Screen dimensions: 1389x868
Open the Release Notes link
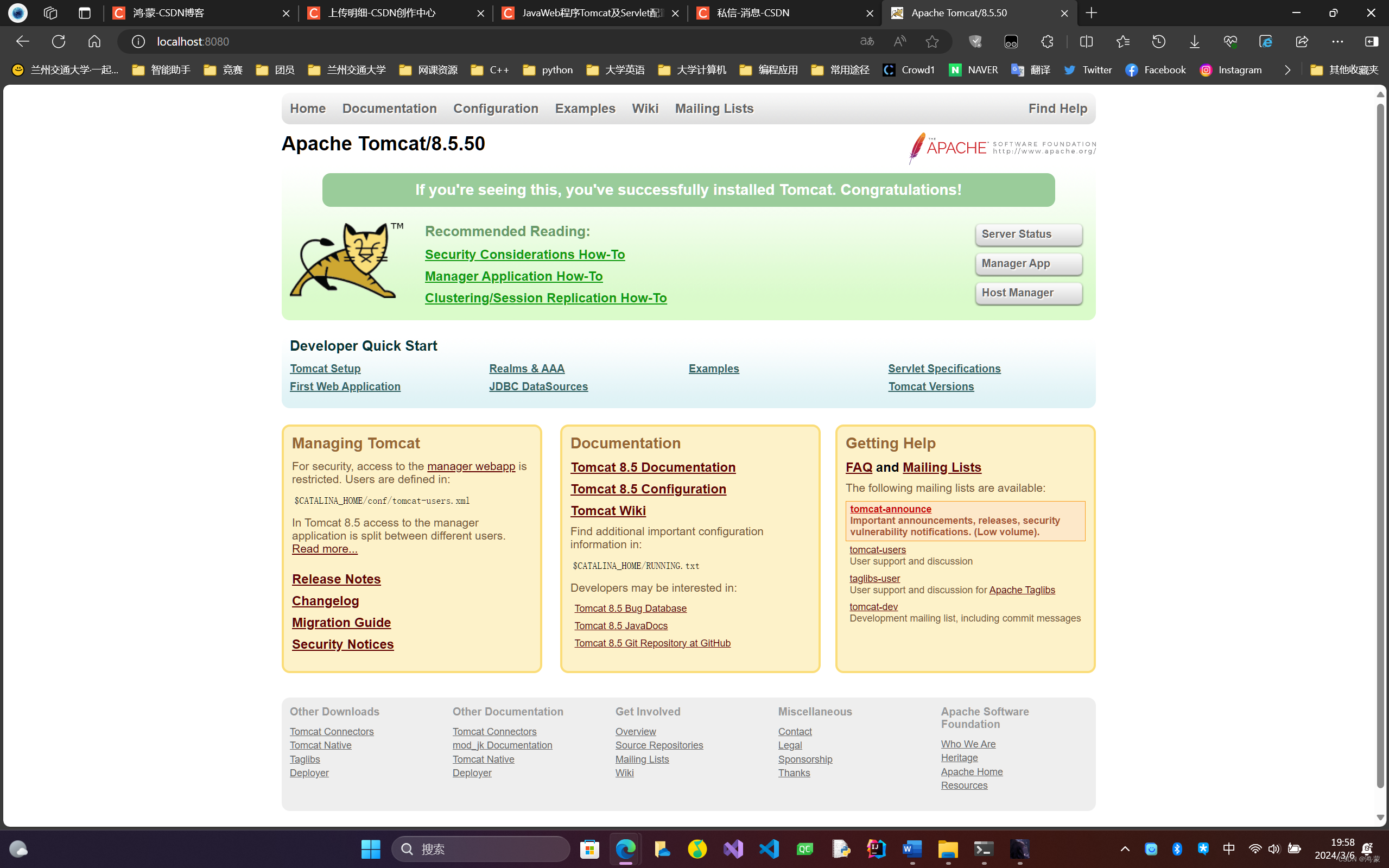pos(337,579)
